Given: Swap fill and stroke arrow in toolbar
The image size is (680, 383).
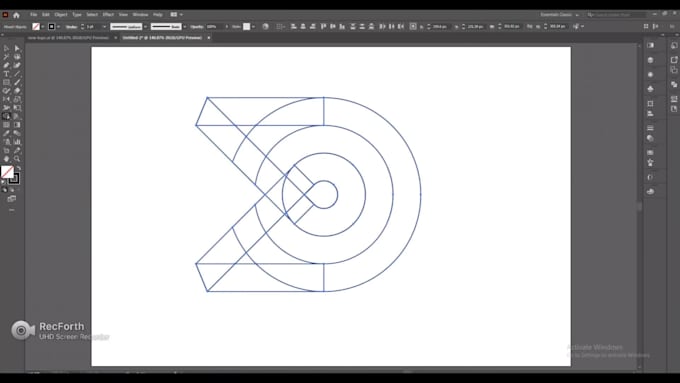Looking at the screenshot, I should point(18,168).
